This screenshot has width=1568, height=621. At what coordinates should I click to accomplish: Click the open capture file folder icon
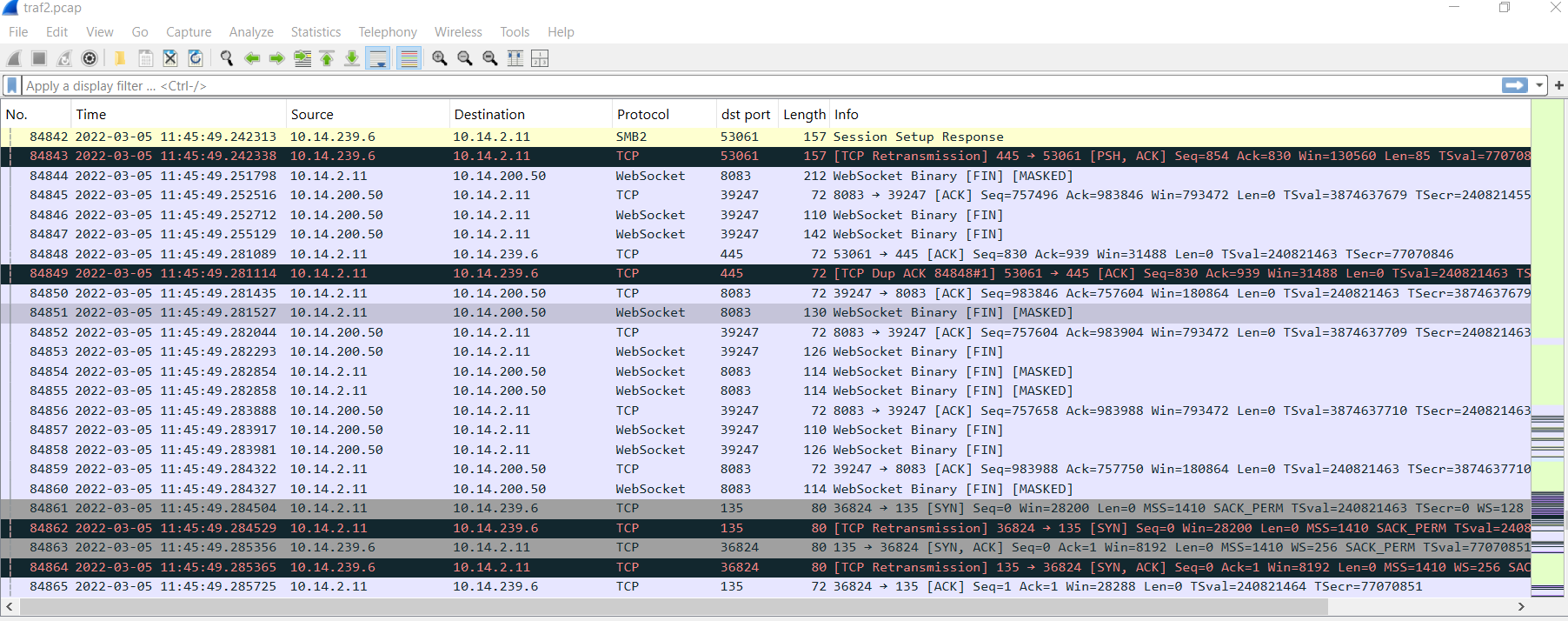(120, 58)
